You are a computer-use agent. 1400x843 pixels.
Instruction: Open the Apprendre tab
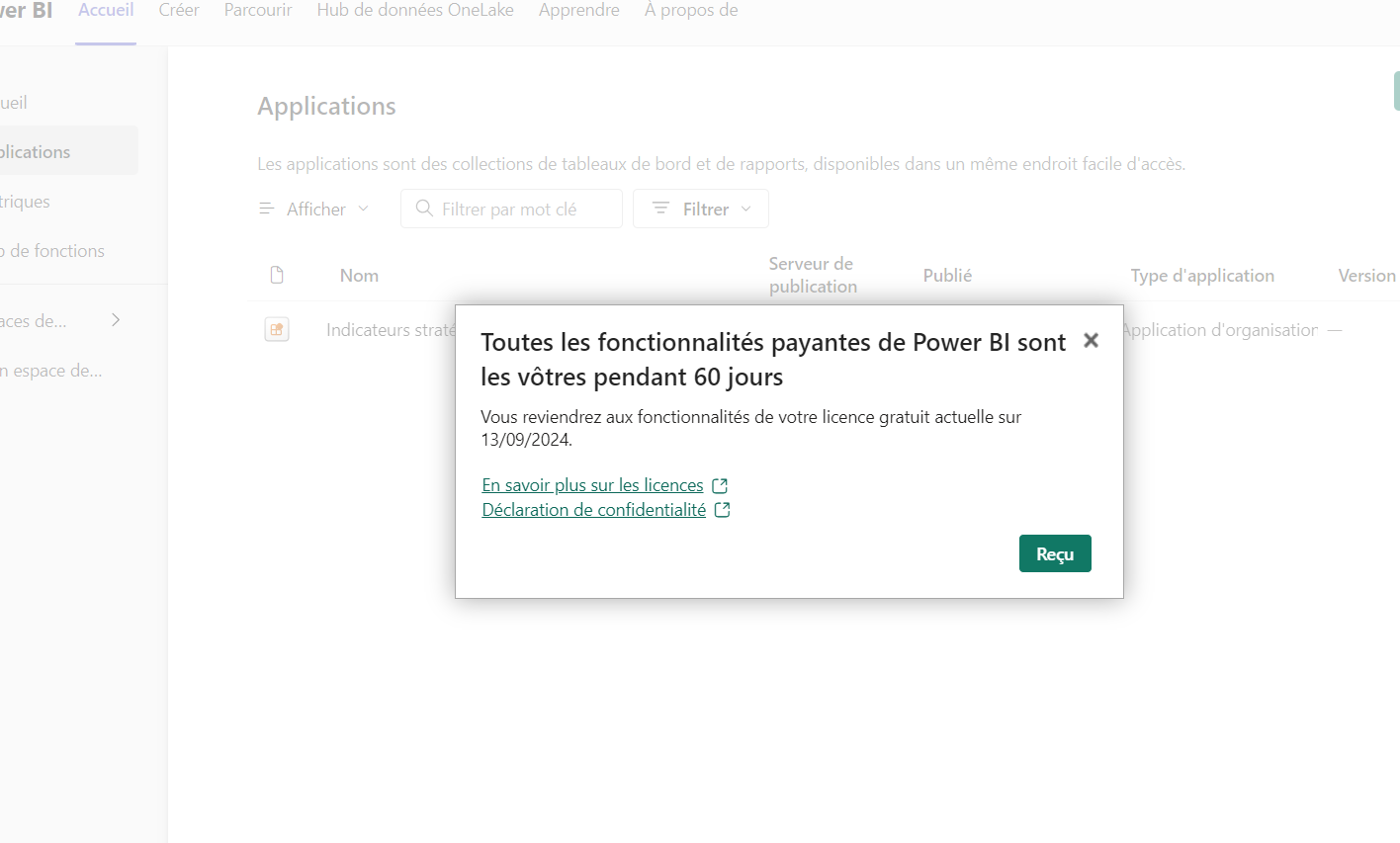tap(579, 11)
